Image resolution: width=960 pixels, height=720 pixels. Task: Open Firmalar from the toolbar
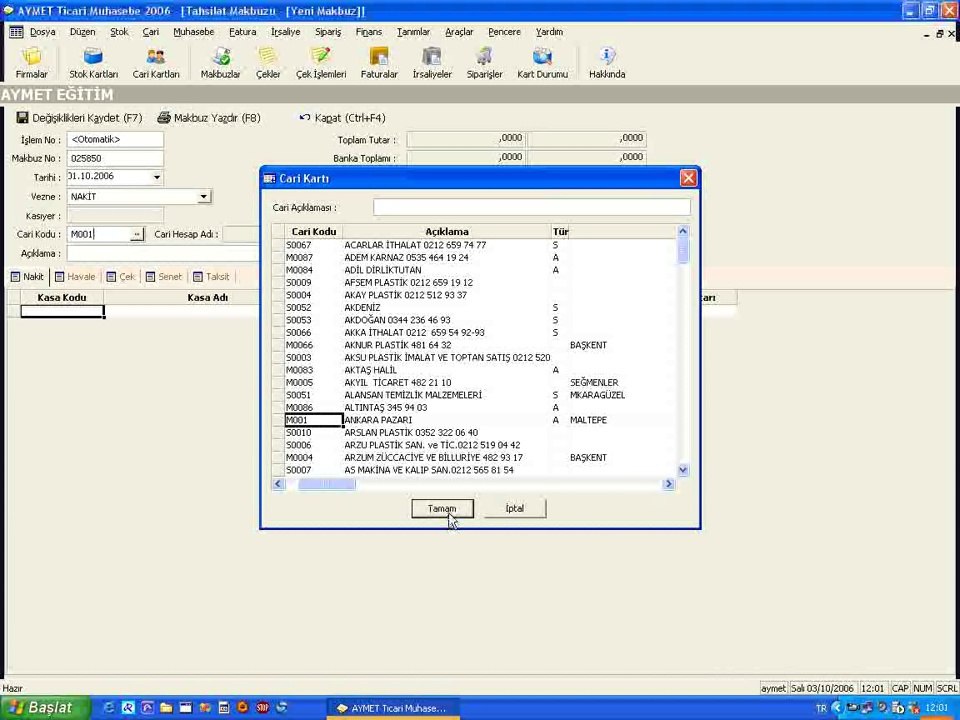pyautogui.click(x=31, y=62)
